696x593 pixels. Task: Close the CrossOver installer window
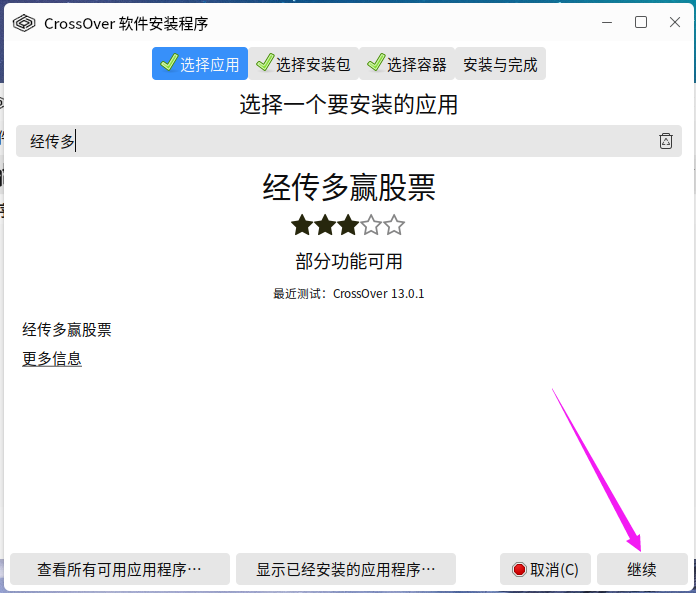[x=675, y=22]
